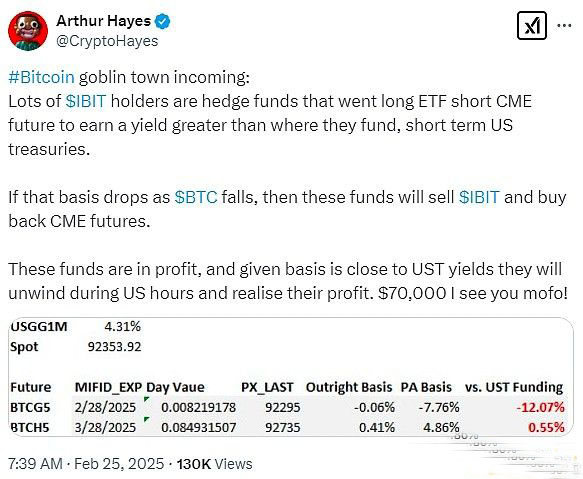Screen dimensions: 583x479
Task: Click the BTCG5 future row
Action: 287,407
